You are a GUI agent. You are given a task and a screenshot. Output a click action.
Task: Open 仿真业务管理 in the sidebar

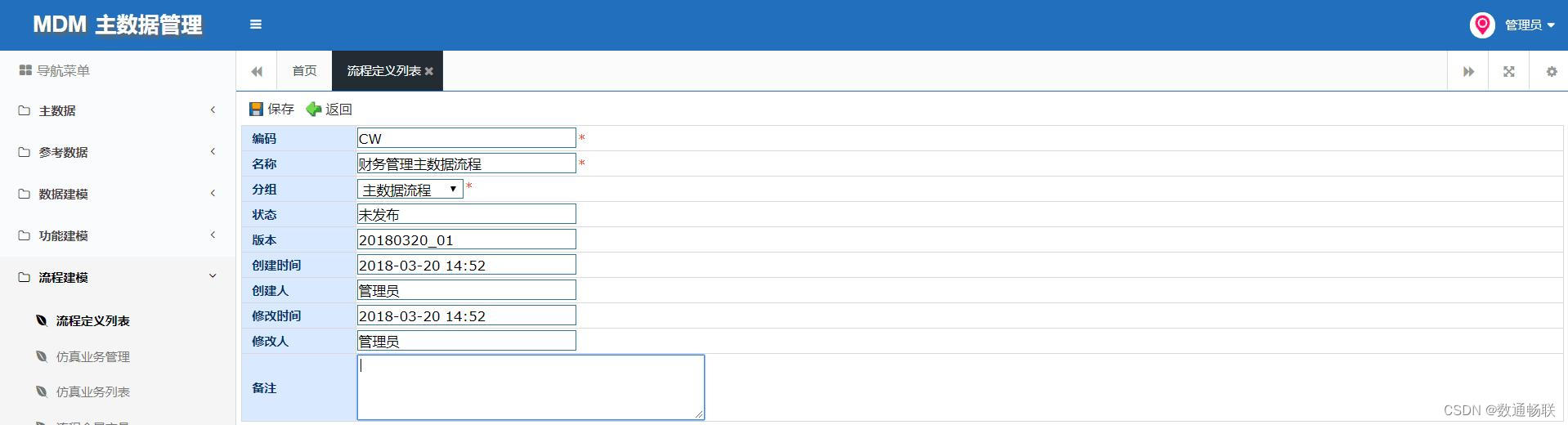tap(92, 356)
